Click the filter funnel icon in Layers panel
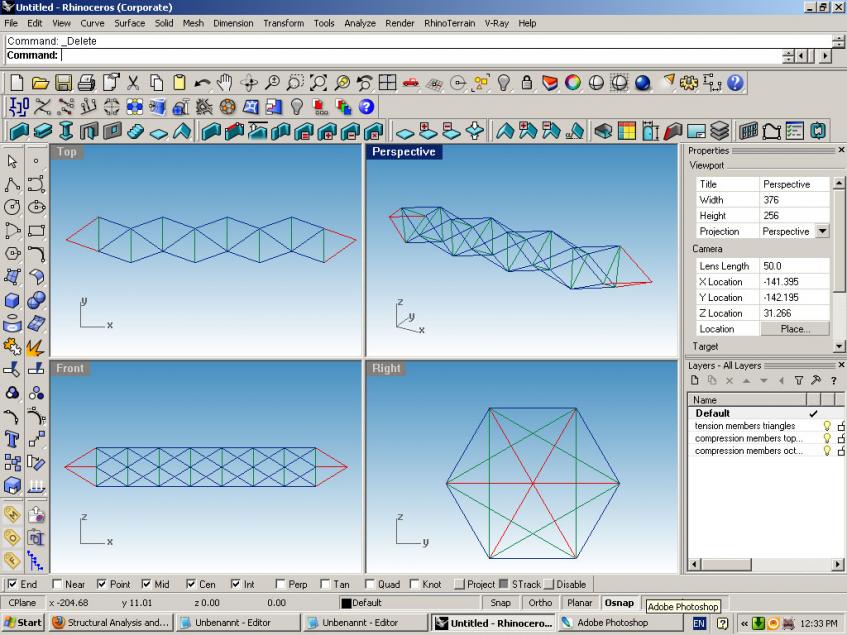The image size is (847, 635). point(799,381)
